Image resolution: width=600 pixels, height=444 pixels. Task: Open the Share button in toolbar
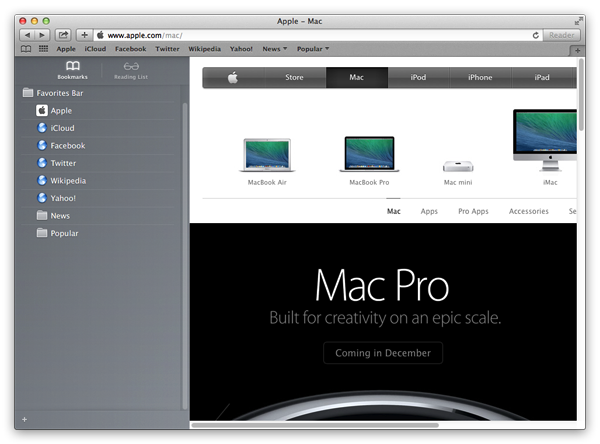point(63,35)
